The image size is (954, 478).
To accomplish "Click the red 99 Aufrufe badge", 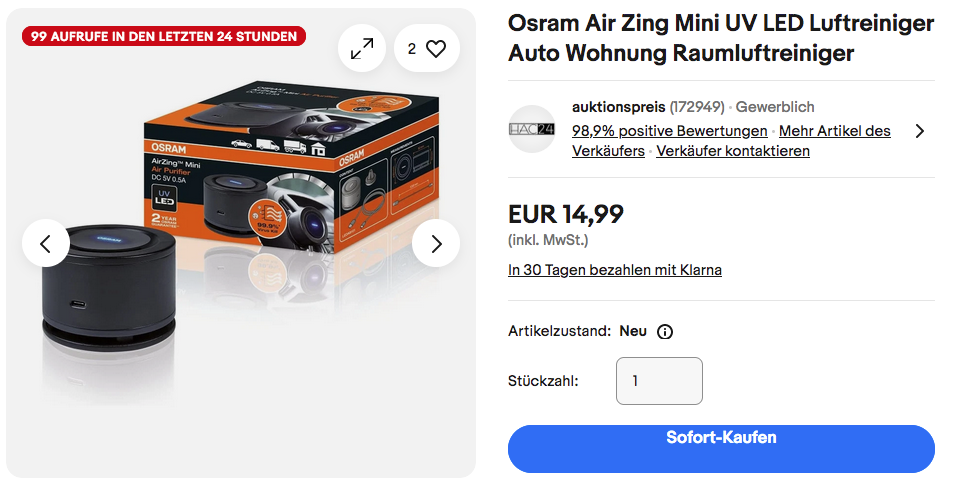I will [x=164, y=36].
